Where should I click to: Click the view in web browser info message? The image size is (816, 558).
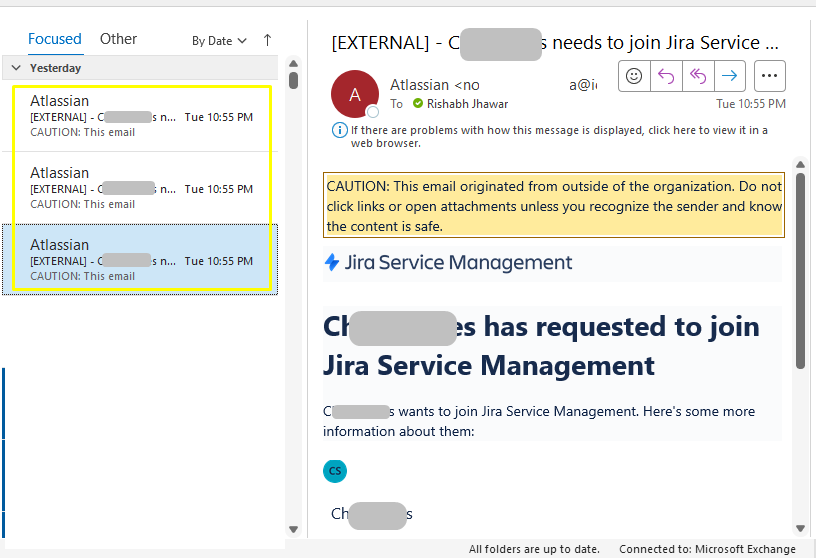559,136
